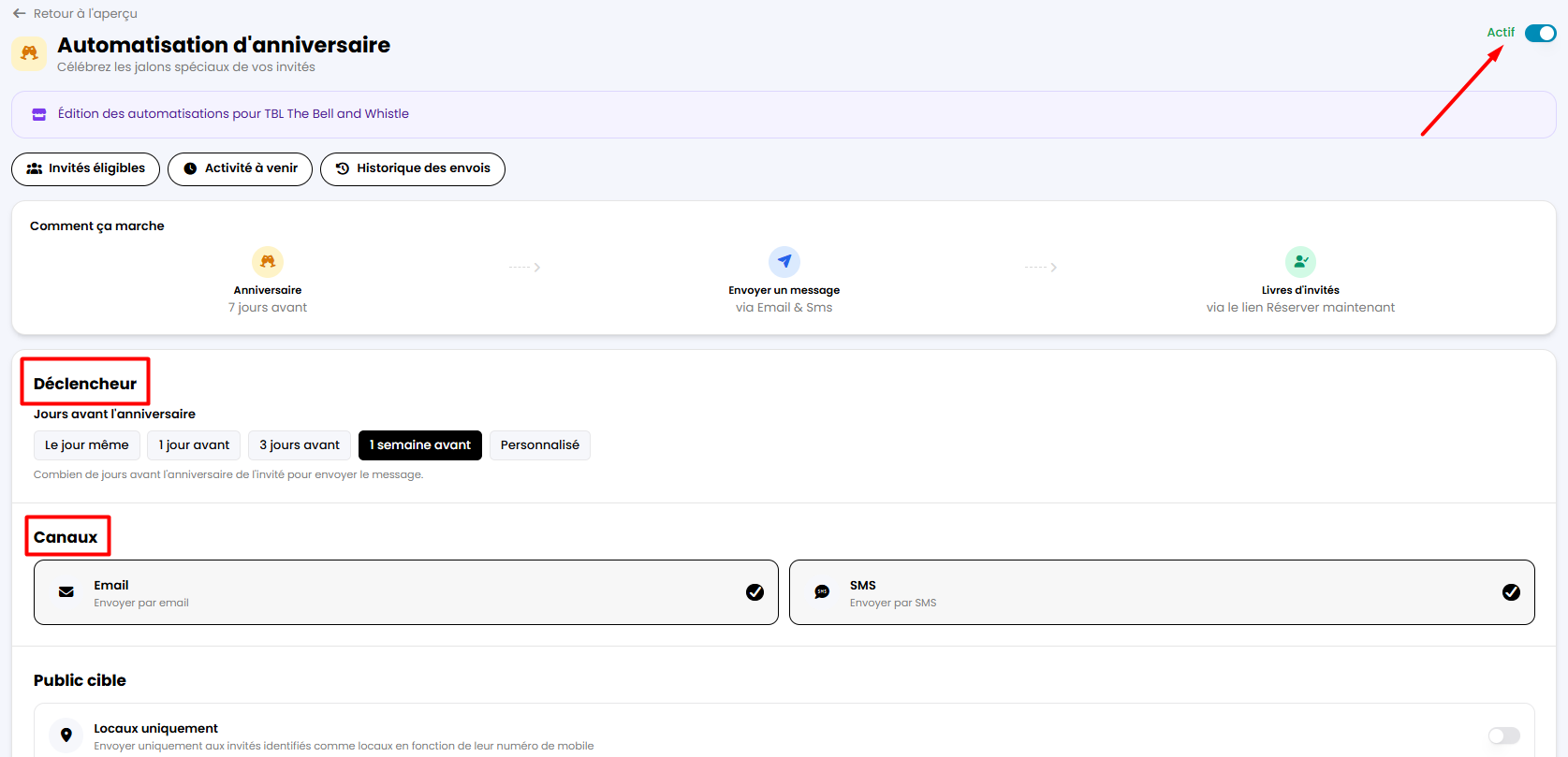This screenshot has width=1568, height=757.
Task: Click the birthday automation icon beside the title
Action: point(29,53)
